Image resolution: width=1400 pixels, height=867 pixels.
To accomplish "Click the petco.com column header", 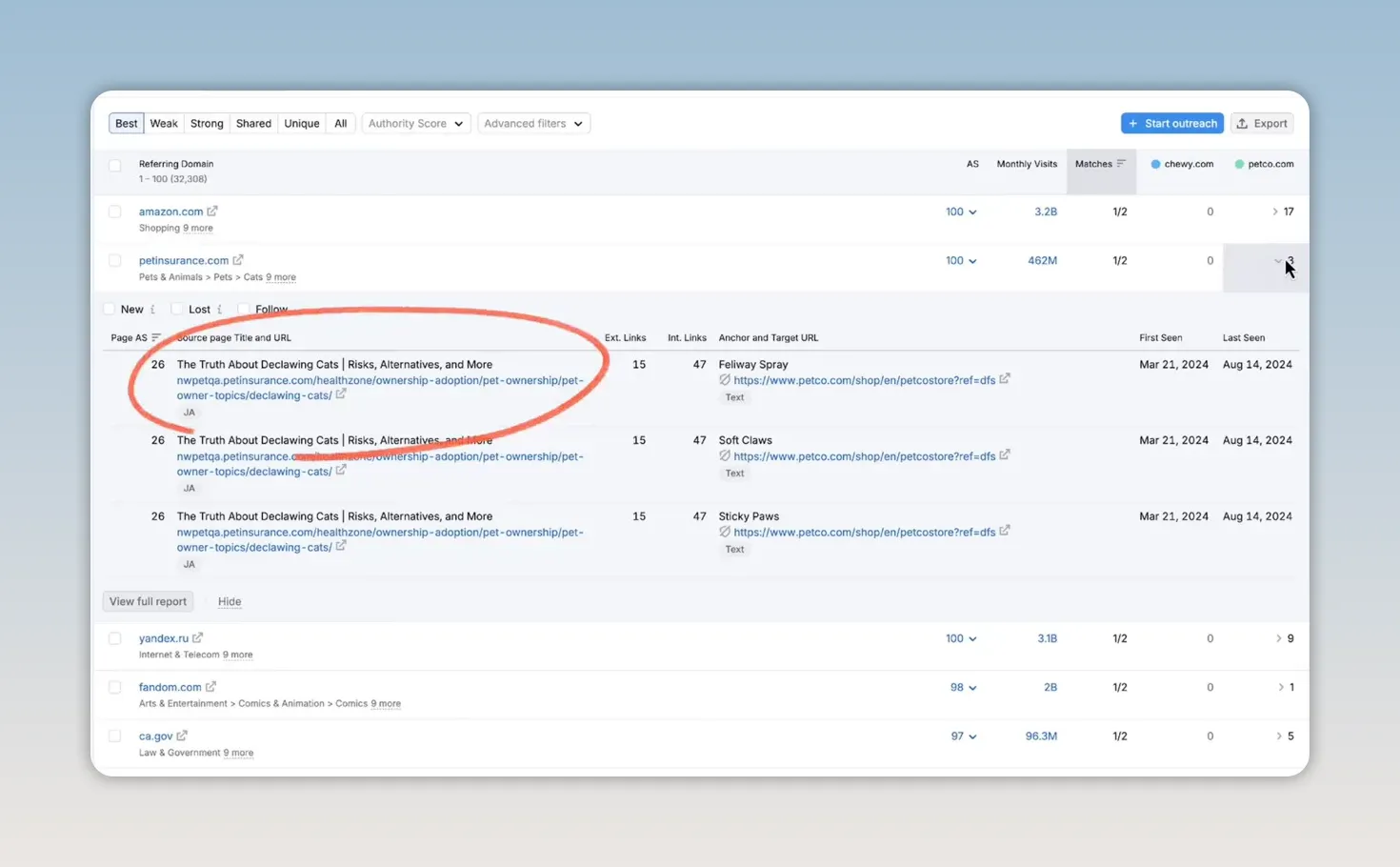I will pos(1264,164).
